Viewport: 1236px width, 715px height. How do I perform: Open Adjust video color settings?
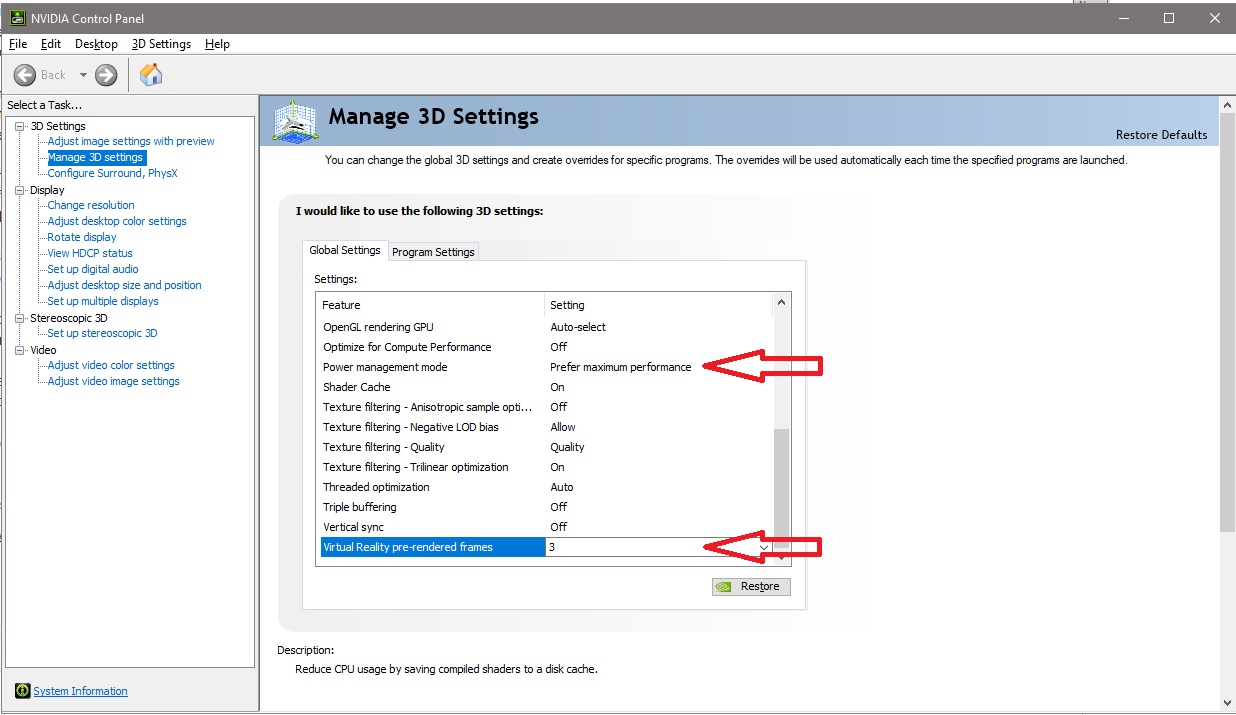(x=111, y=365)
